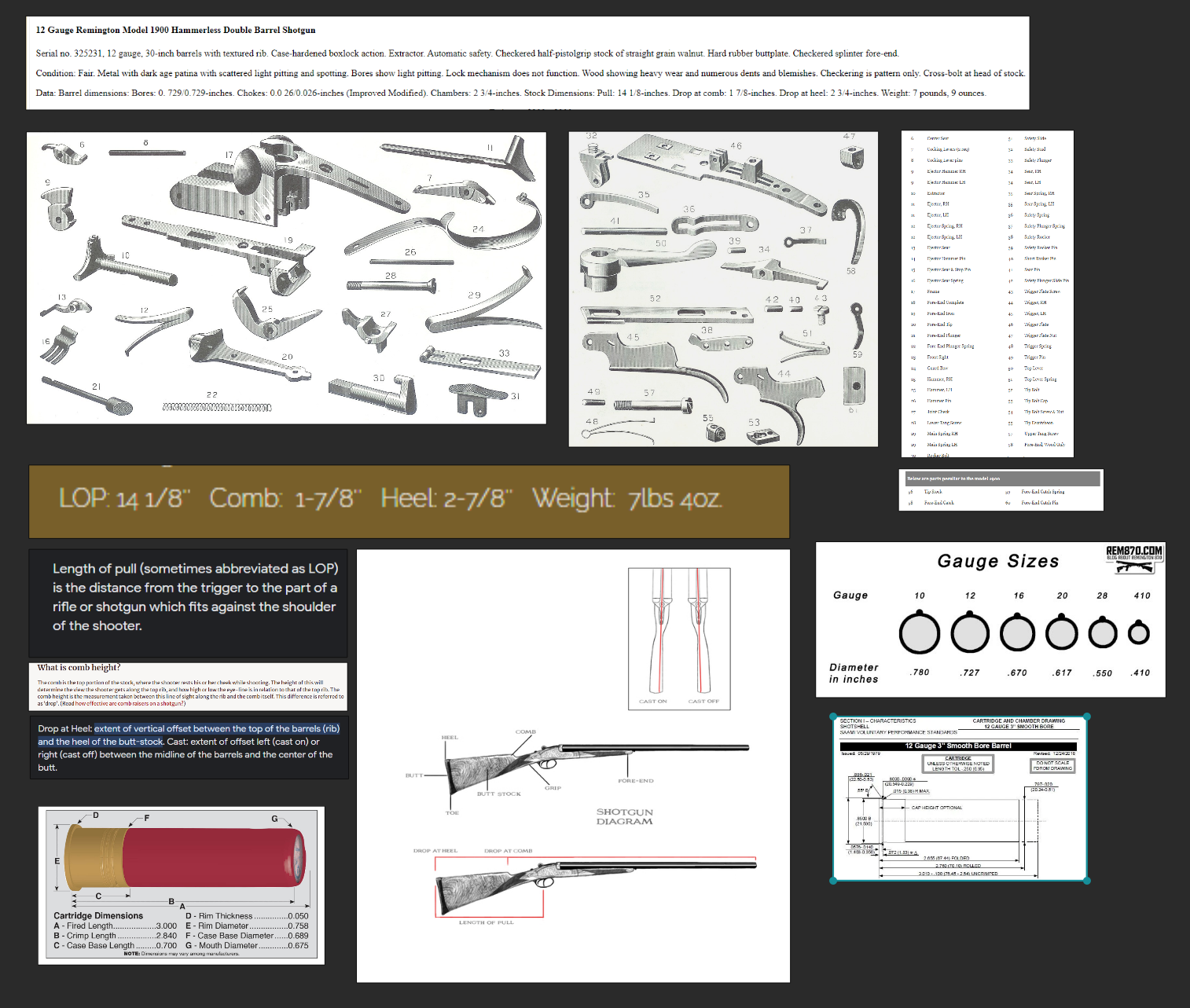
Task: Click the 'Gauge Sizes' chart title
Action: (998, 561)
